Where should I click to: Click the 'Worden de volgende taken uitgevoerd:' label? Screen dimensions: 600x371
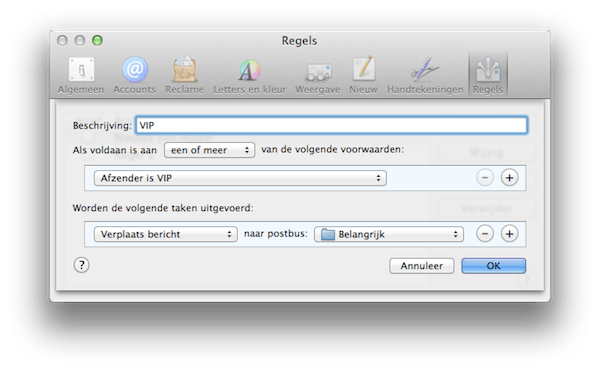pos(163,208)
